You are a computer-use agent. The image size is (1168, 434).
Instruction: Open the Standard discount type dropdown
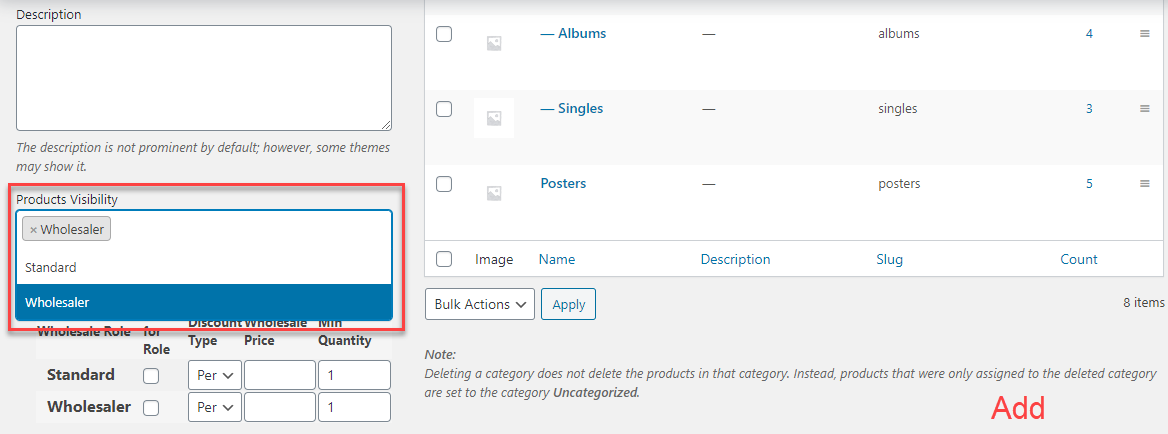click(215, 376)
